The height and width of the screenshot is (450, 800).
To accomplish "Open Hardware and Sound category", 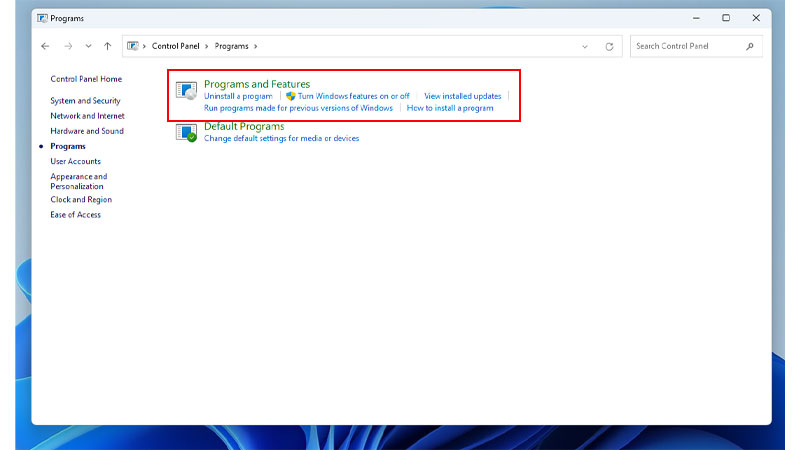I will (87, 131).
